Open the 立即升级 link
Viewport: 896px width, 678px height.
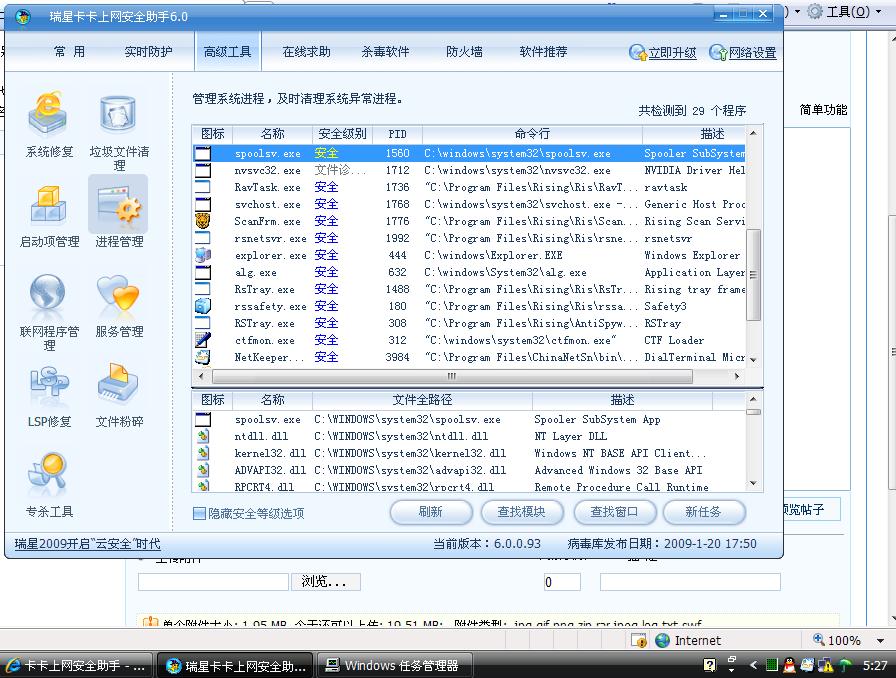coord(672,53)
